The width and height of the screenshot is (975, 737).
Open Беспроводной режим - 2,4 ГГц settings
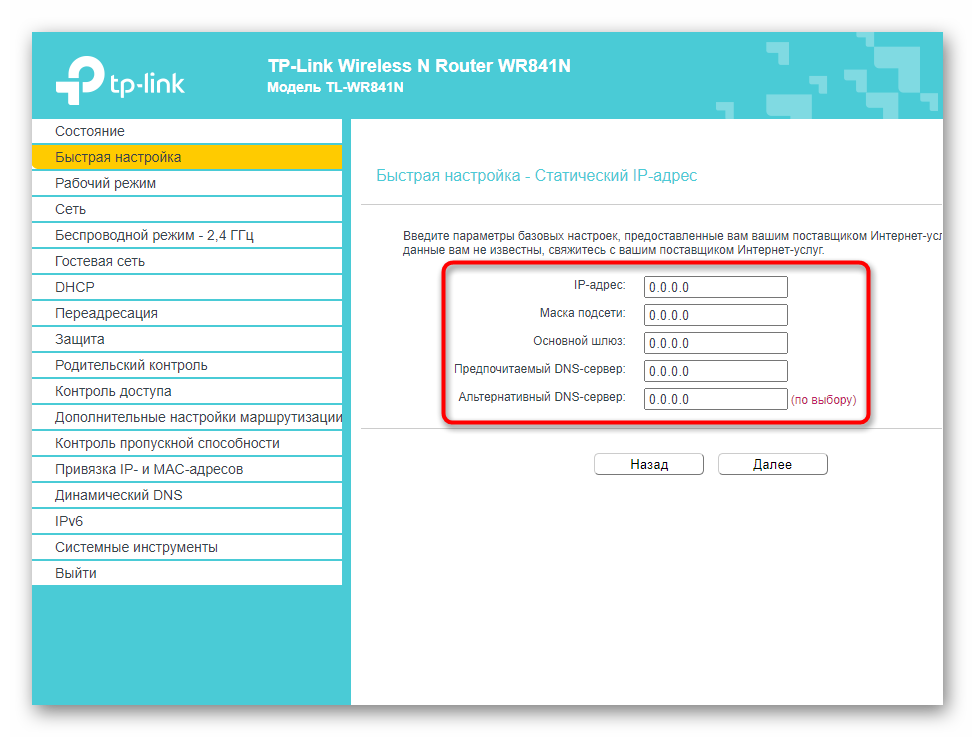(154, 235)
